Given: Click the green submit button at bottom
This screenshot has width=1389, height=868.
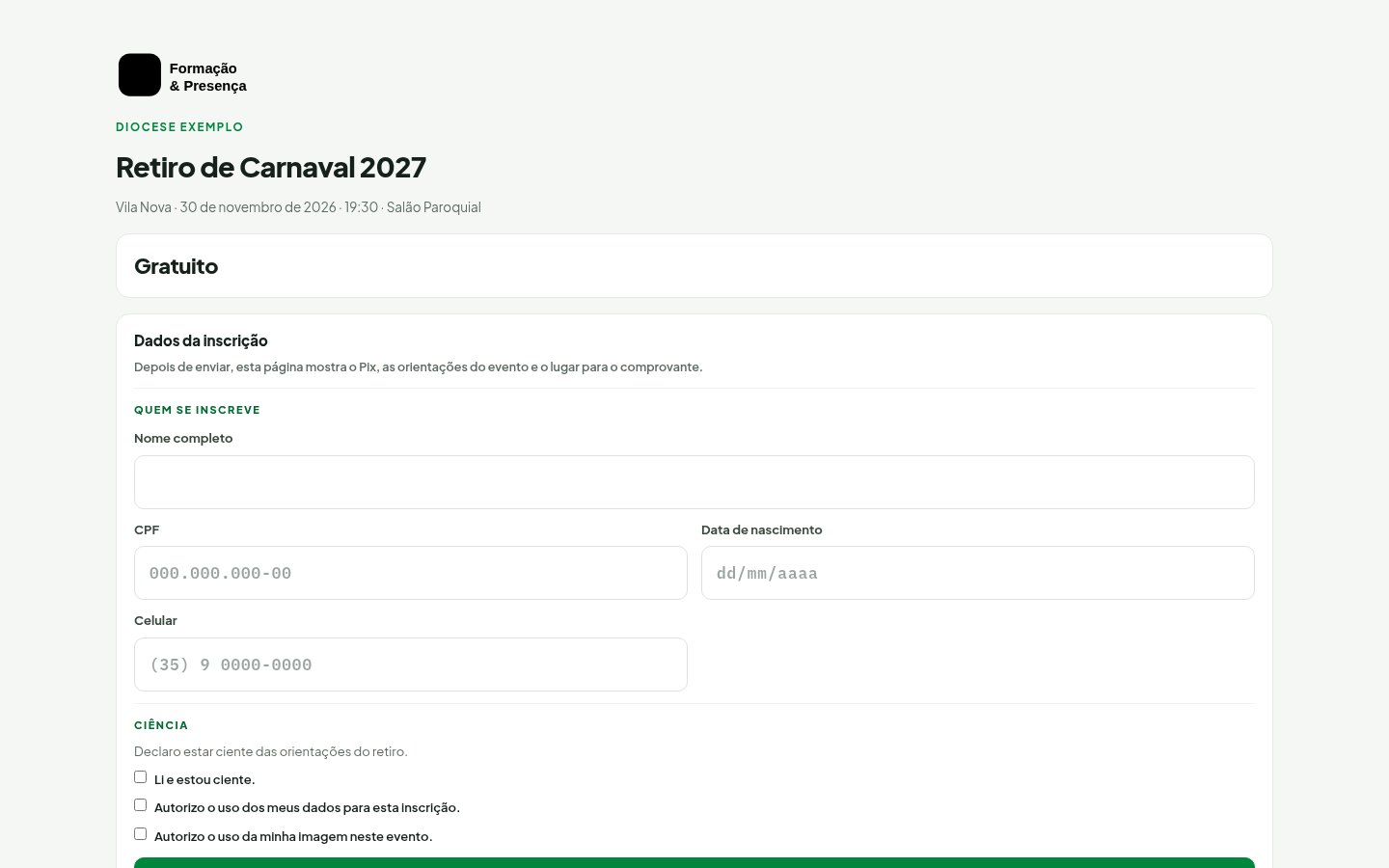Looking at the screenshot, I should pos(694,862).
